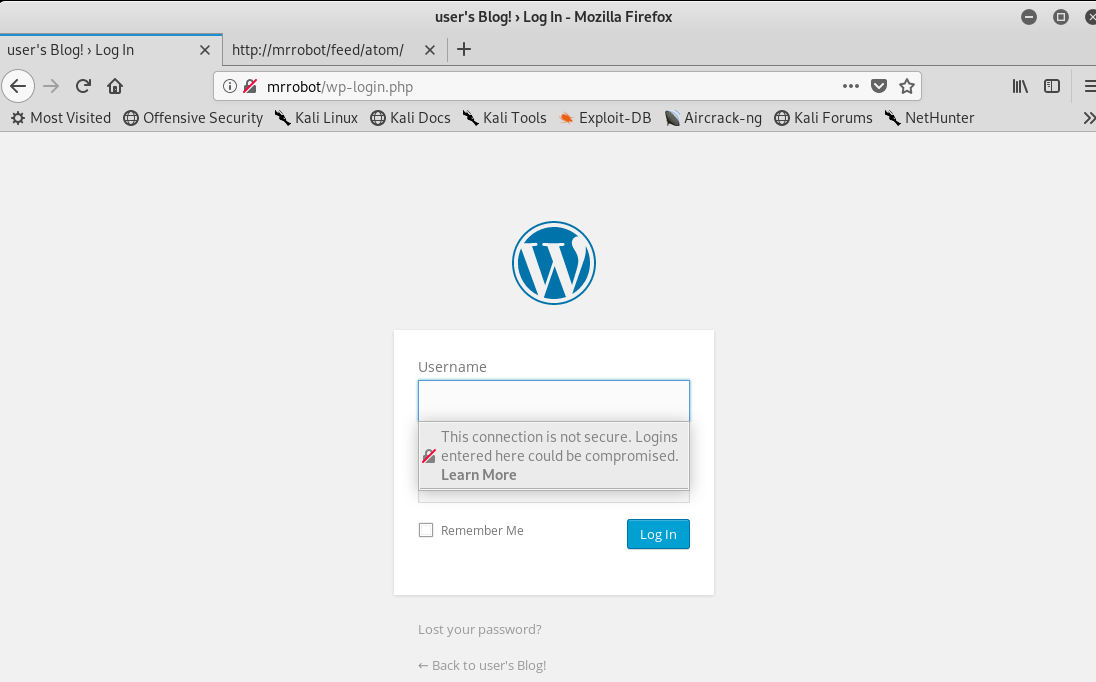Viewport: 1096px width, 682px height.
Task: Switch to user's Blog Log In tab
Action: coord(111,50)
